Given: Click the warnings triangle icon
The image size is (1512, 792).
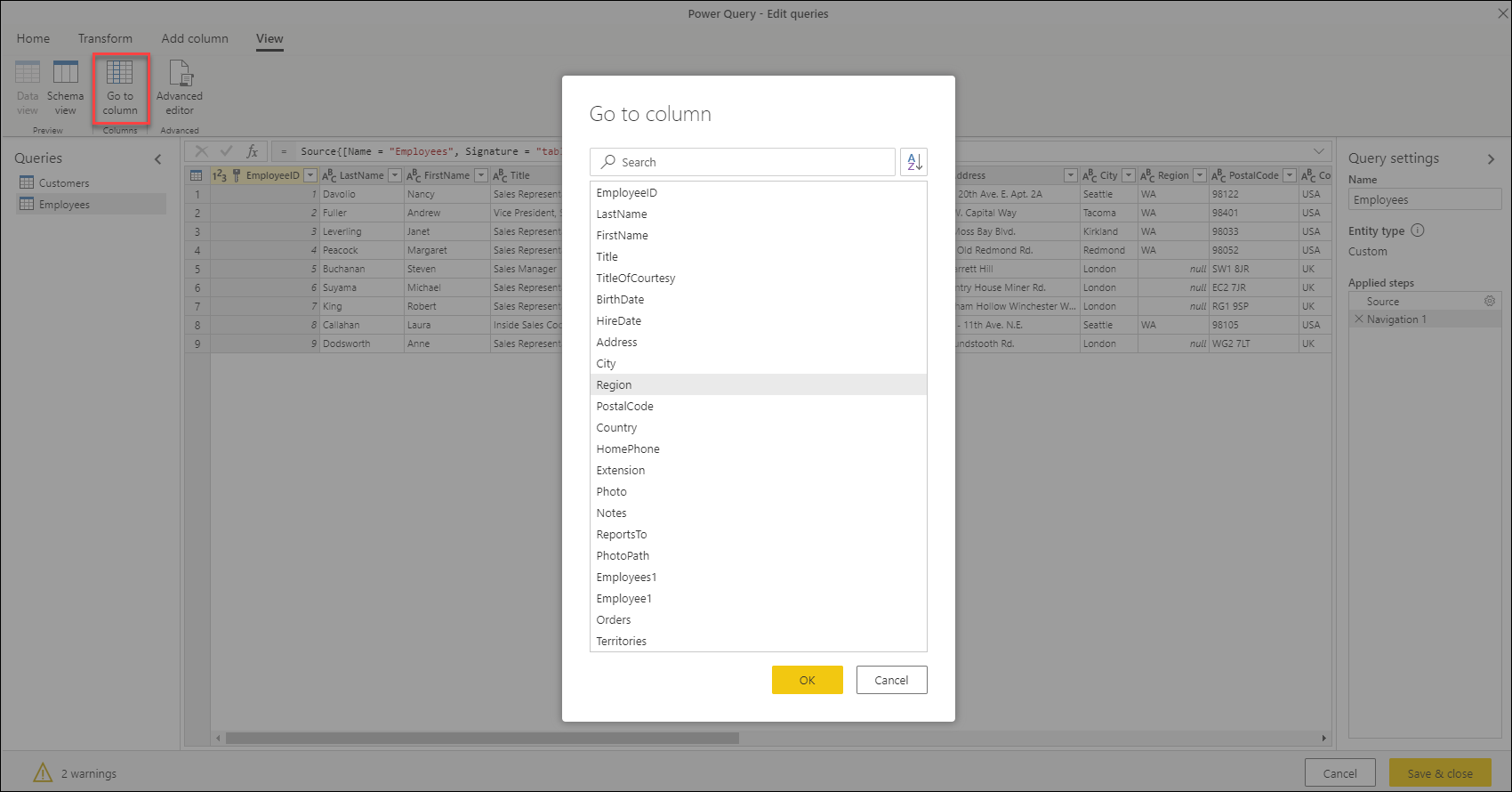Looking at the screenshot, I should pos(43,772).
